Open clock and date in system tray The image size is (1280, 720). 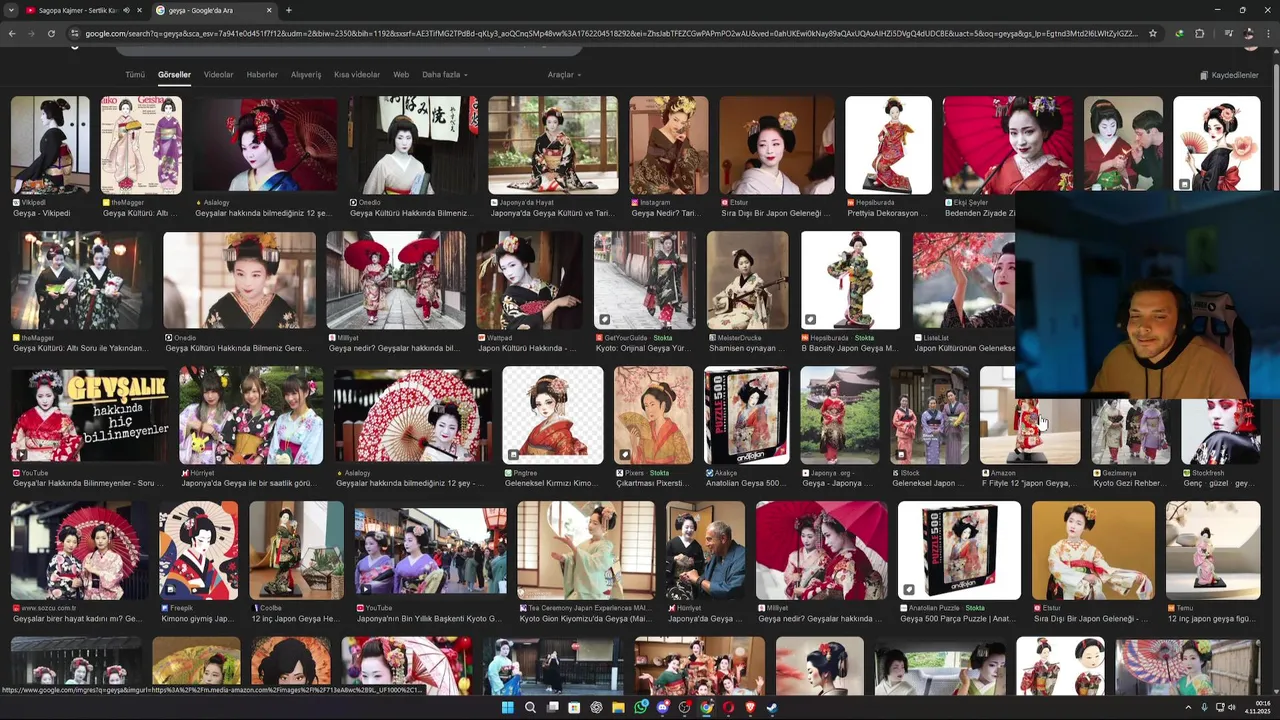1256,708
